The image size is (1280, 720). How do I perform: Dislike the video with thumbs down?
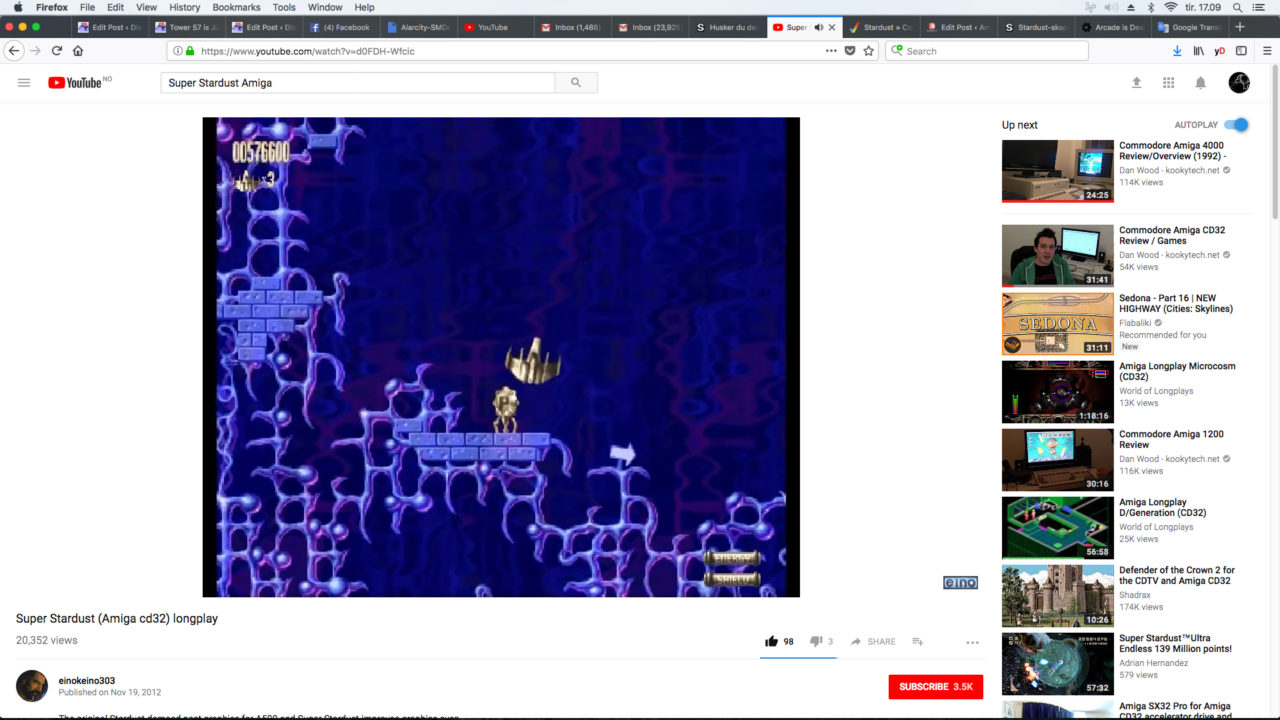(816, 641)
